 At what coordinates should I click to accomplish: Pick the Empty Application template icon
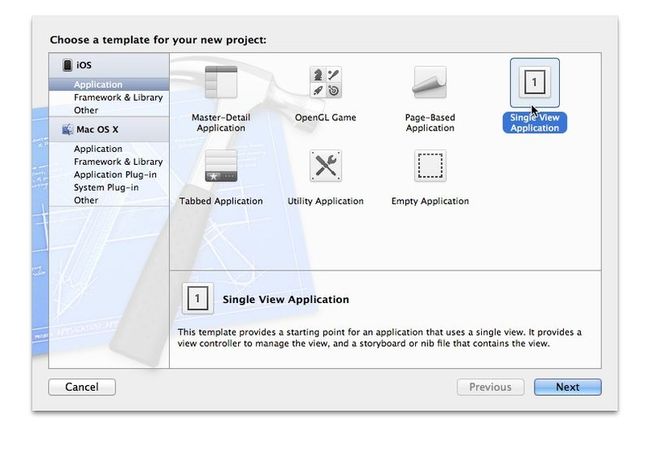pos(430,166)
